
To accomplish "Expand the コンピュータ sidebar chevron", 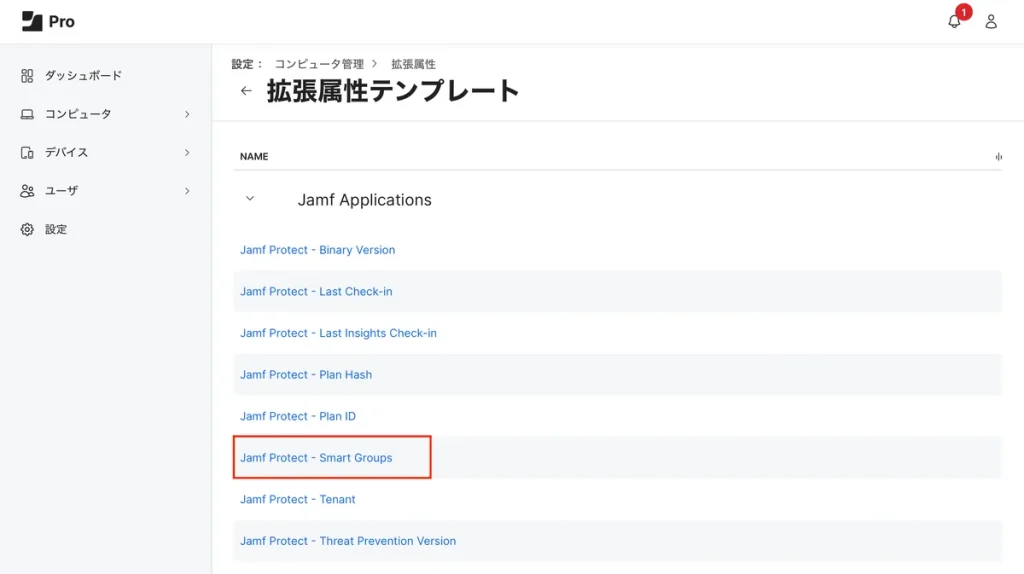I will (187, 114).
